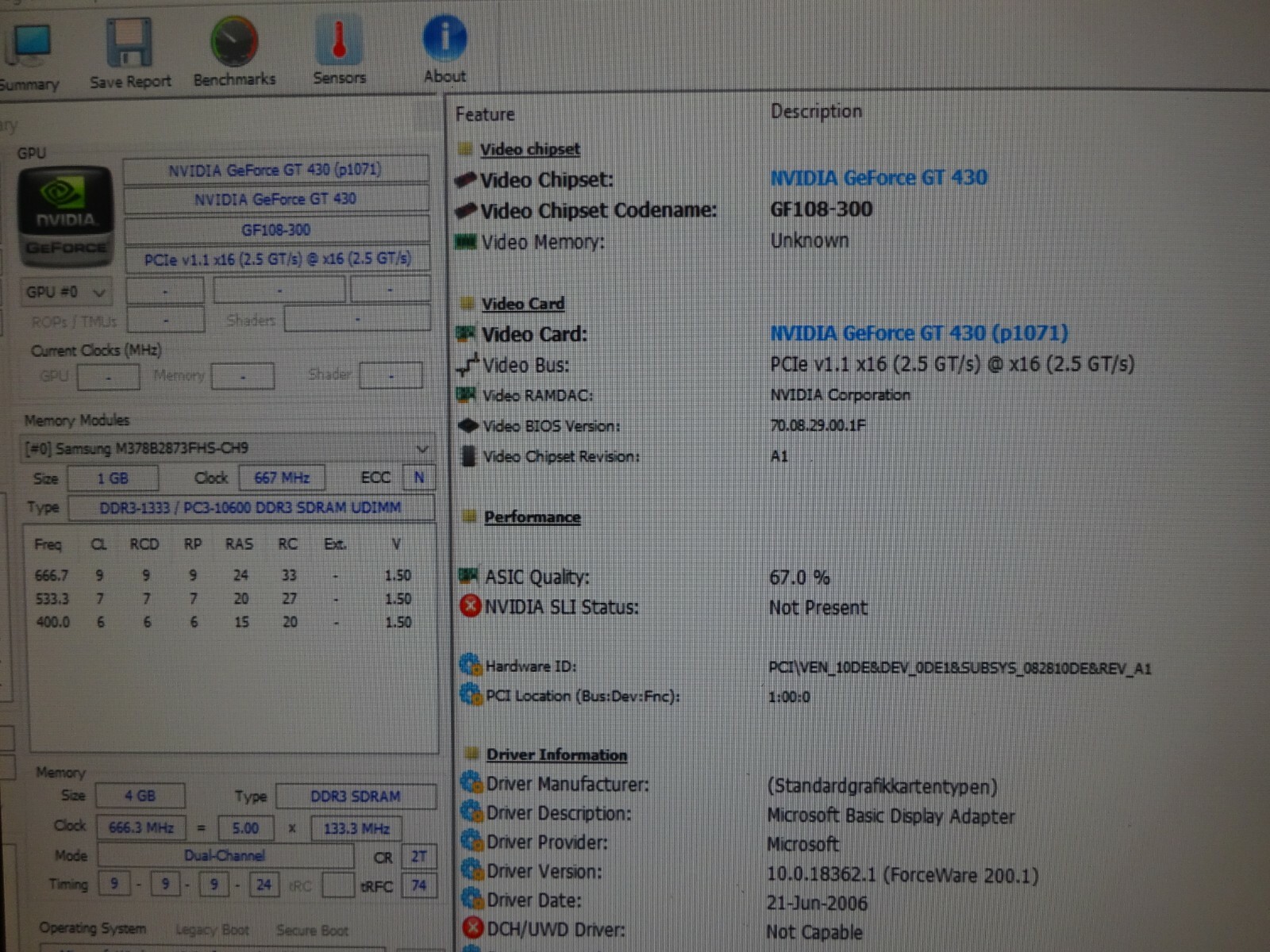Click the GF108-300 codename field
The image size is (1270, 952).
pyautogui.click(x=276, y=230)
